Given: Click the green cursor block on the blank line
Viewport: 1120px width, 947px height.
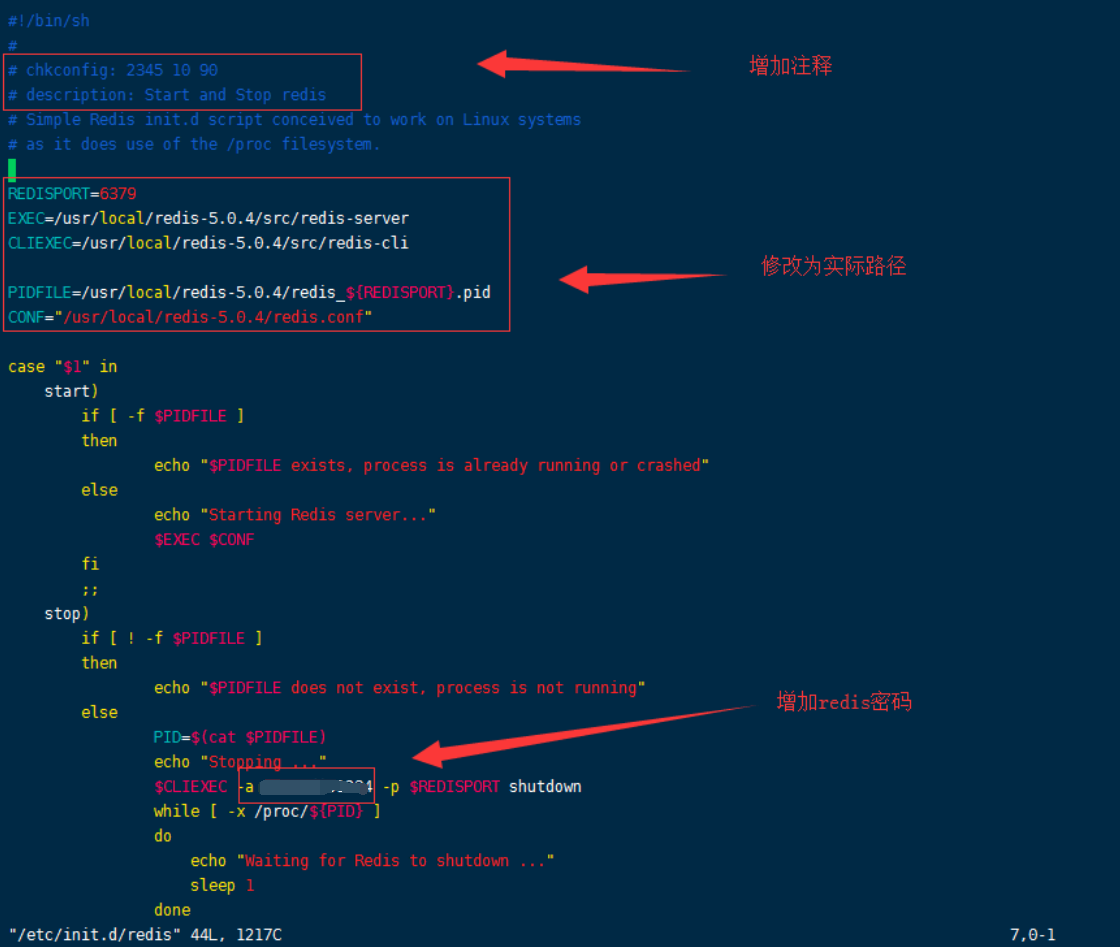Looking at the screenshot, I should pyautogui.click(x=12, y=170).
